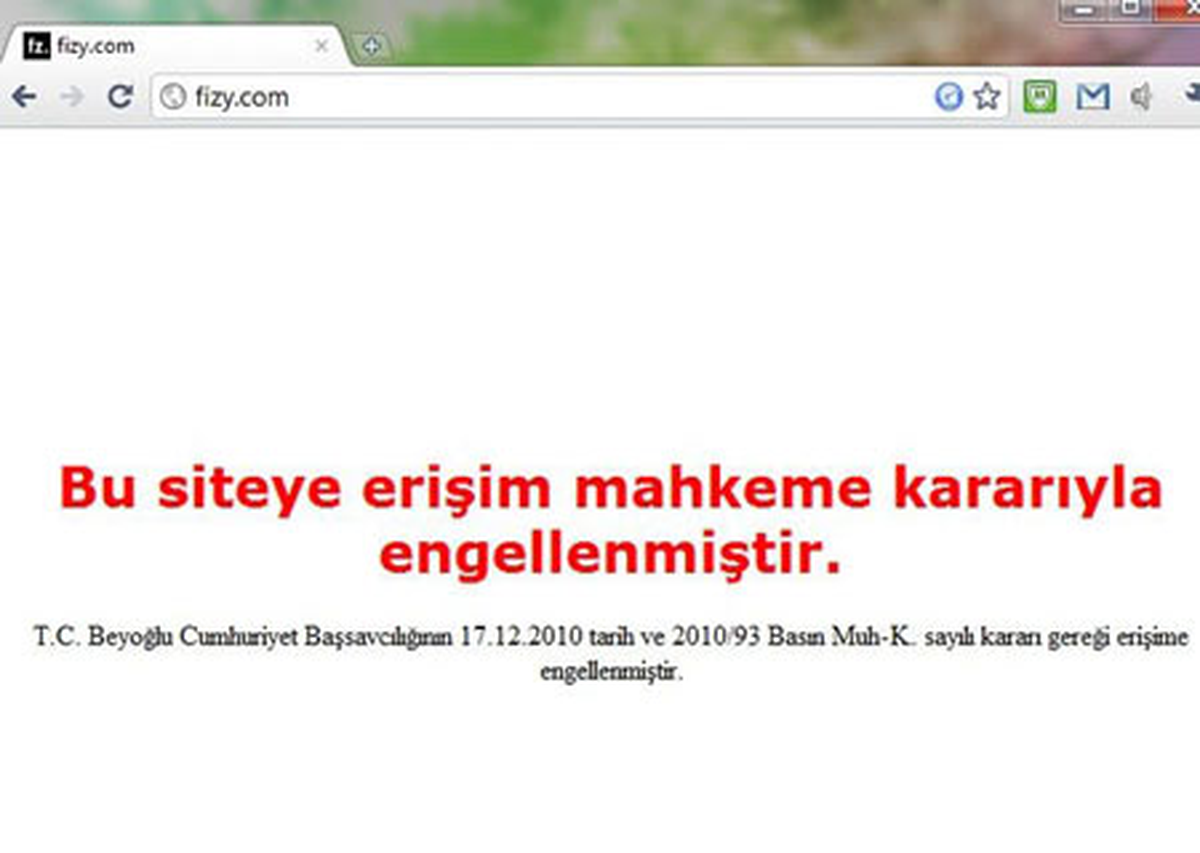
Task: Bookmark this page with the star icon
Action: click(987, 97)
